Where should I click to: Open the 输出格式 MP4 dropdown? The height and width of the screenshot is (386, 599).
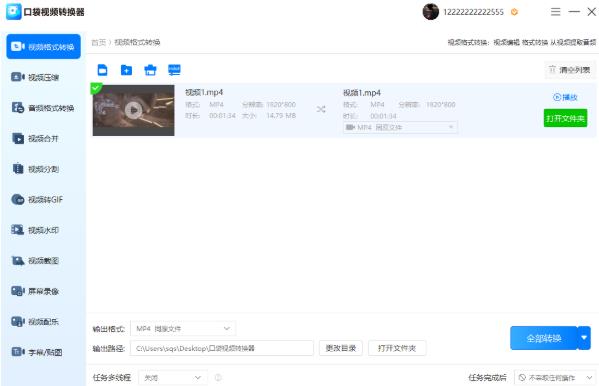183,329
